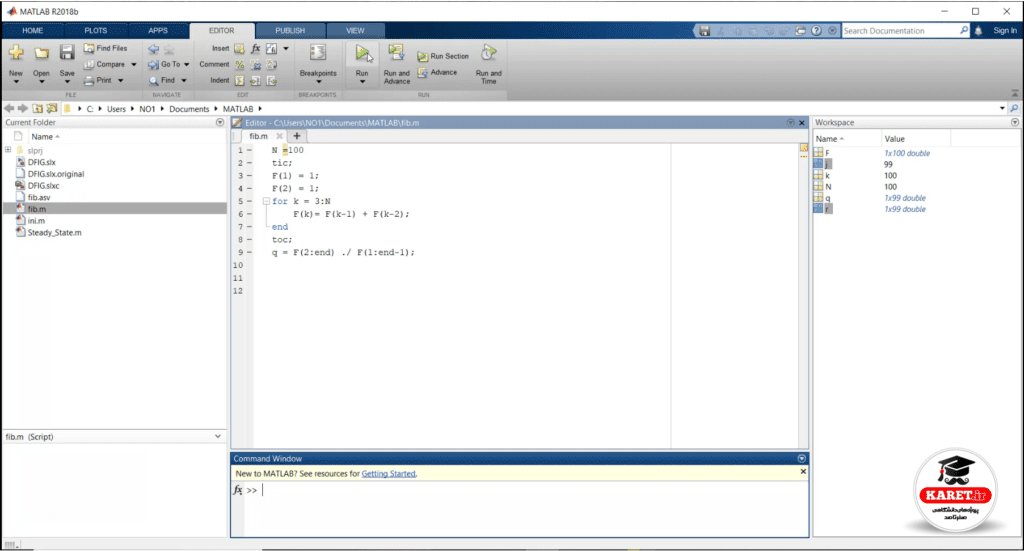Viewport: 1024px width, 551px height.
Task: Open the address bar history dropdown
Action: [x=1002, y=108]
